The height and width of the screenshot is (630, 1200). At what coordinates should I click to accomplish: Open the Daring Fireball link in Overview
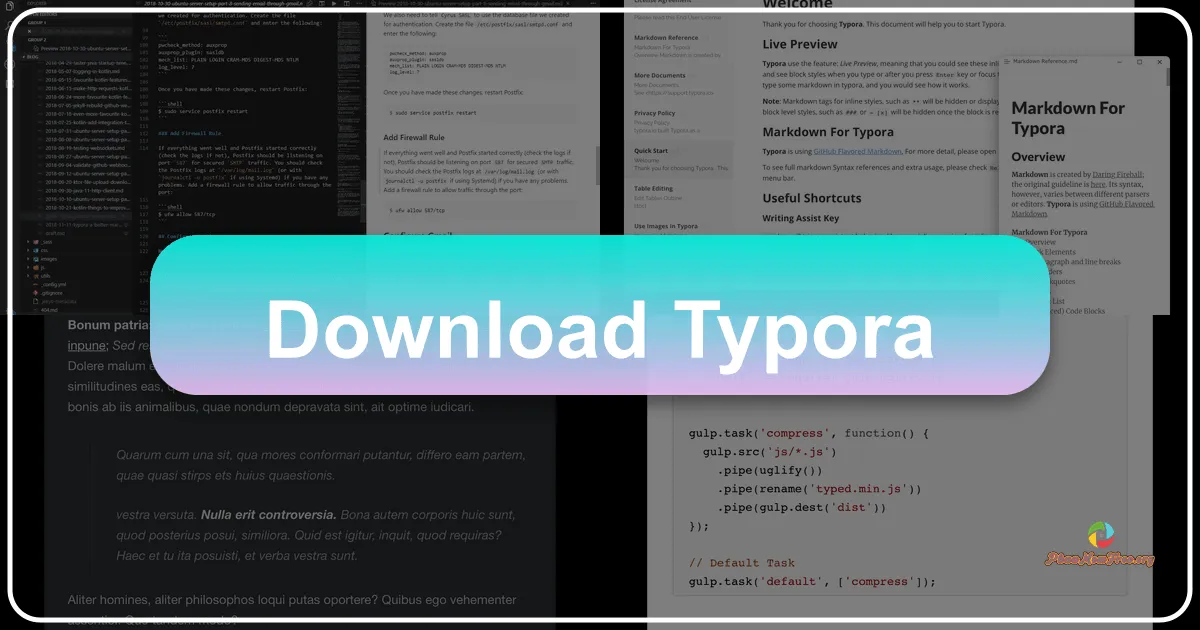tap(1118, 175)
